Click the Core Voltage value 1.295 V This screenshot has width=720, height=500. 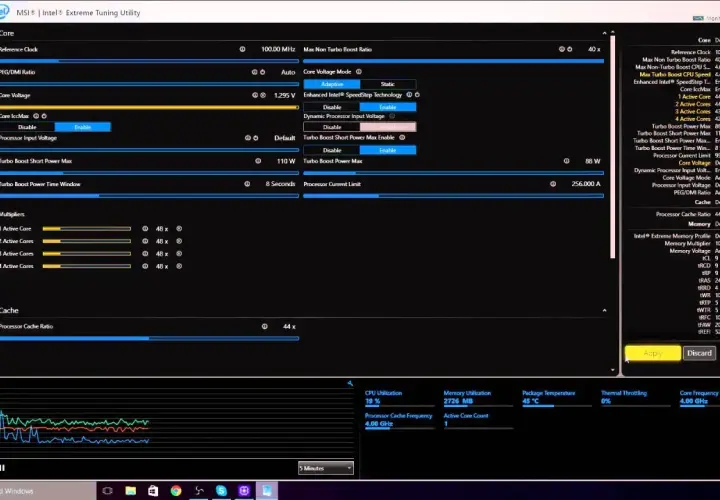pos(284,96)
